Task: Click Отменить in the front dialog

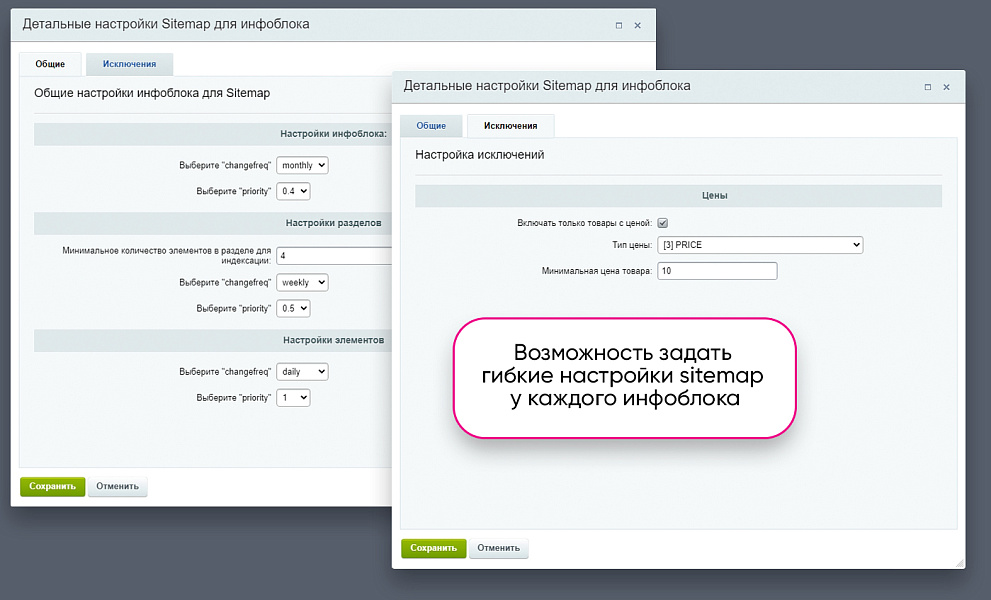Action: tap(499, 548)
